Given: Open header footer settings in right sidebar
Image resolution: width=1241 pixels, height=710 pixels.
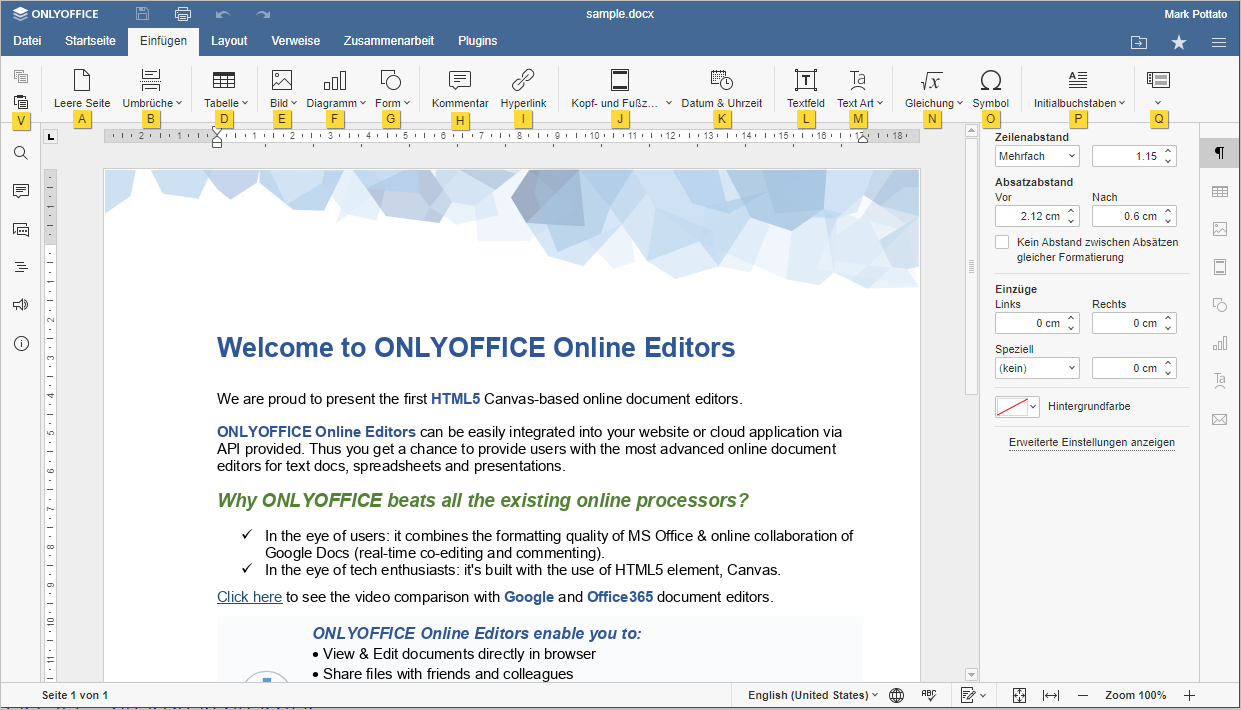Looking at the screenshot, I should [x=1219, y=267].
